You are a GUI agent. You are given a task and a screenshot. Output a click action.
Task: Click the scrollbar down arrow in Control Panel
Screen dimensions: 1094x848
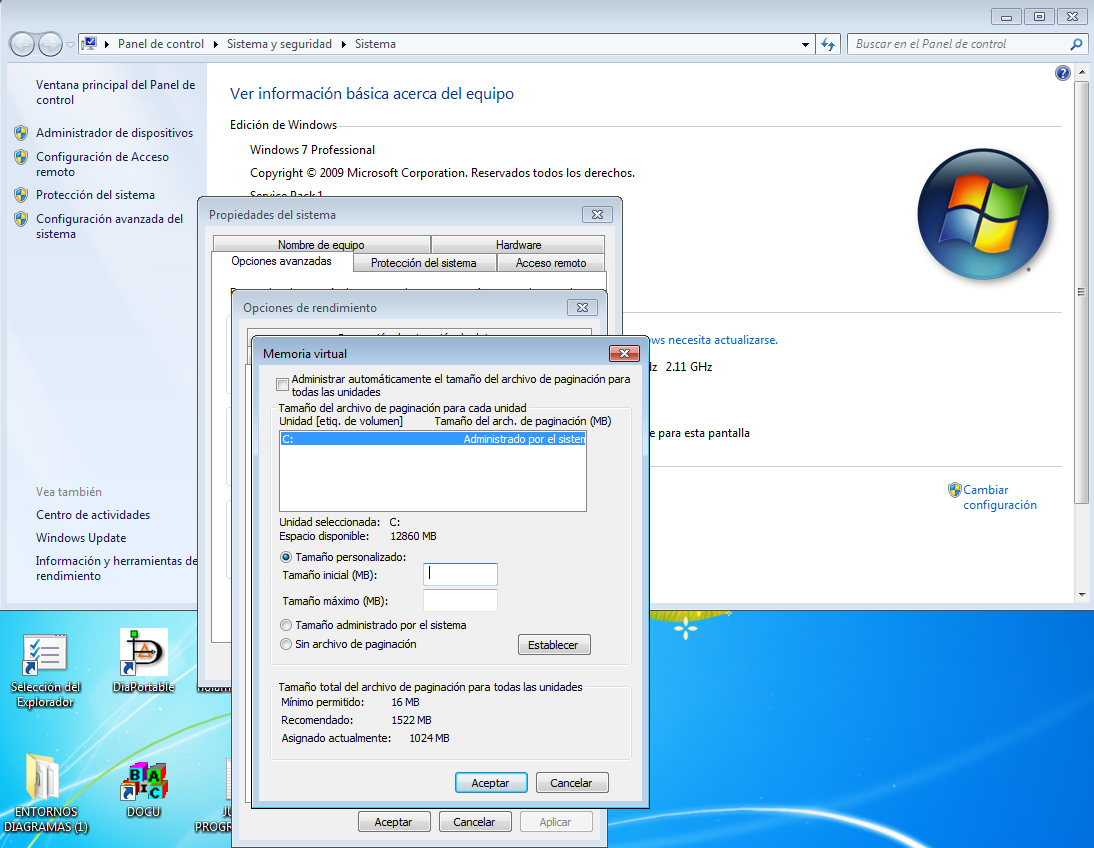pos(1081,595)
